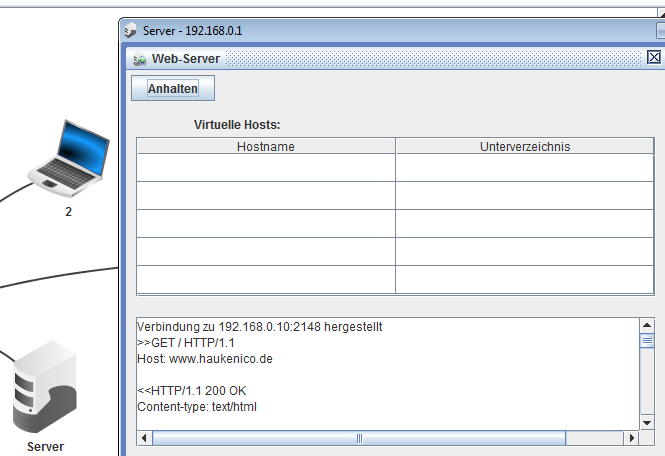Click right arrow of log horizontal scrollbar
The image size is (665, 456).
point(630,438)
